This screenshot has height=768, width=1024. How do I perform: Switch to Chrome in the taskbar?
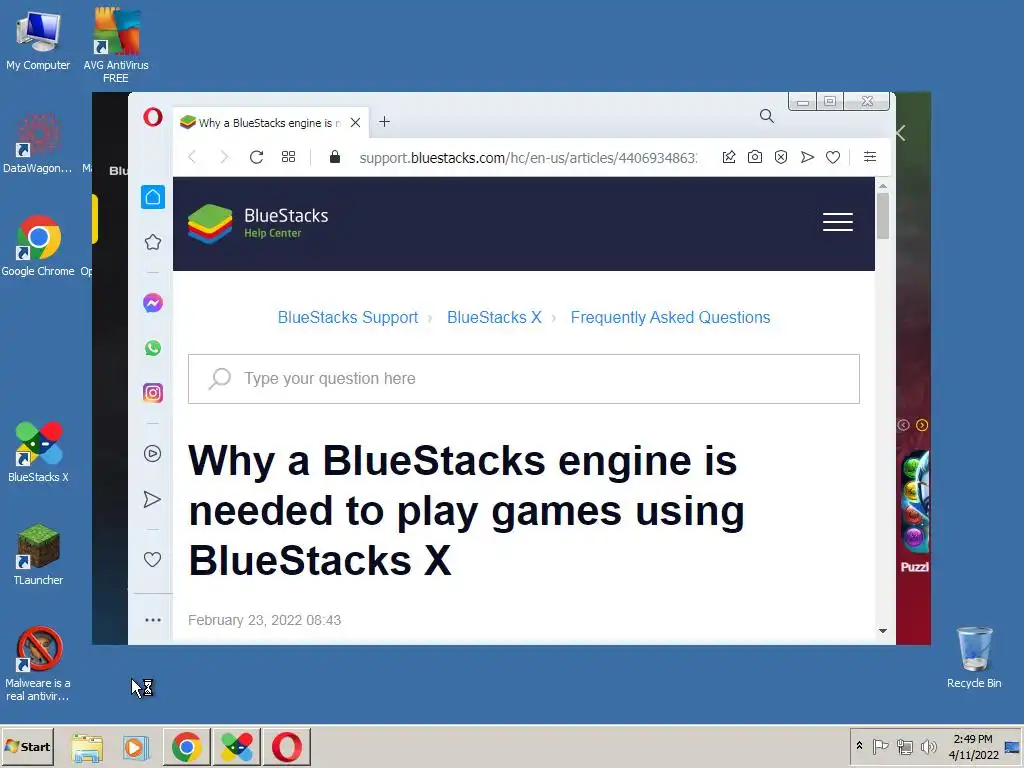[x=187, y=747]
